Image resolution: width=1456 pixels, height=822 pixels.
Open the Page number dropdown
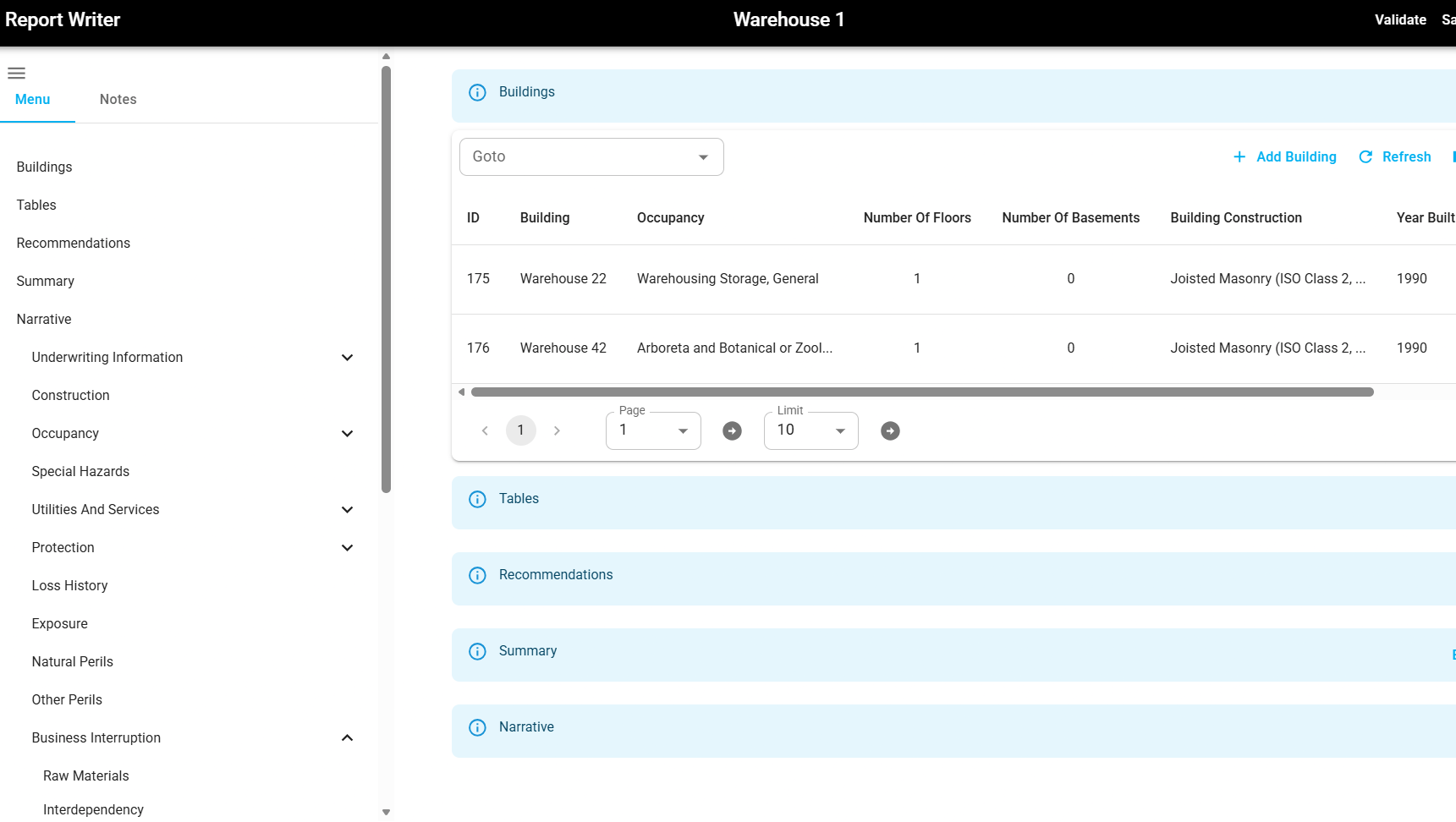click(x=653, y=430)
